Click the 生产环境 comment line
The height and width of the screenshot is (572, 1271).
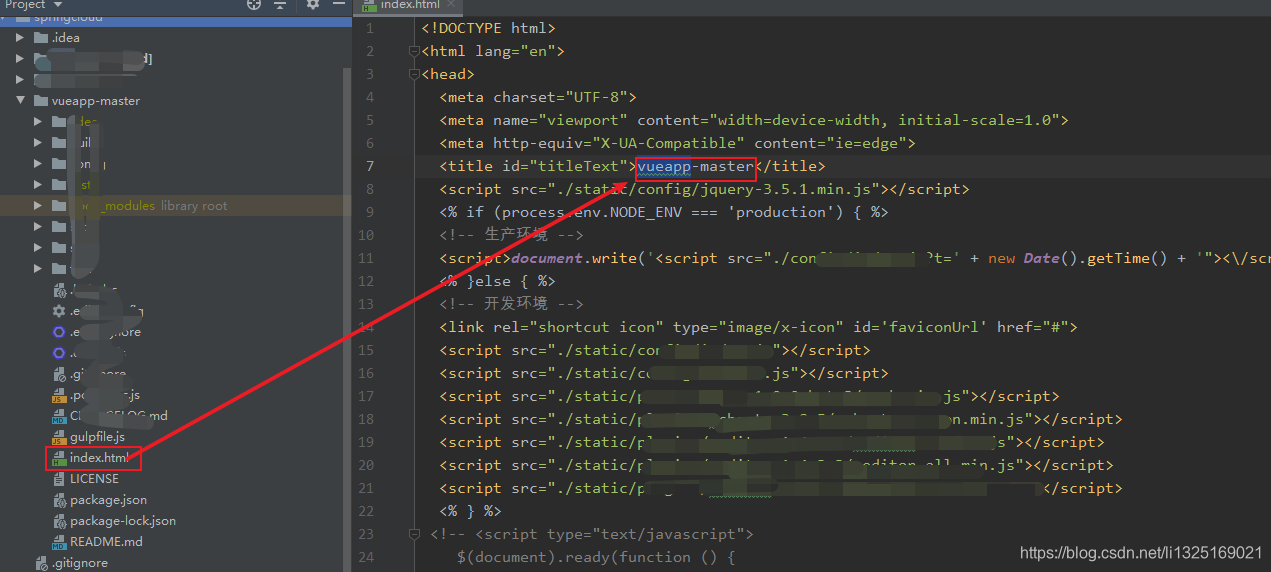(x=511, y=235)
